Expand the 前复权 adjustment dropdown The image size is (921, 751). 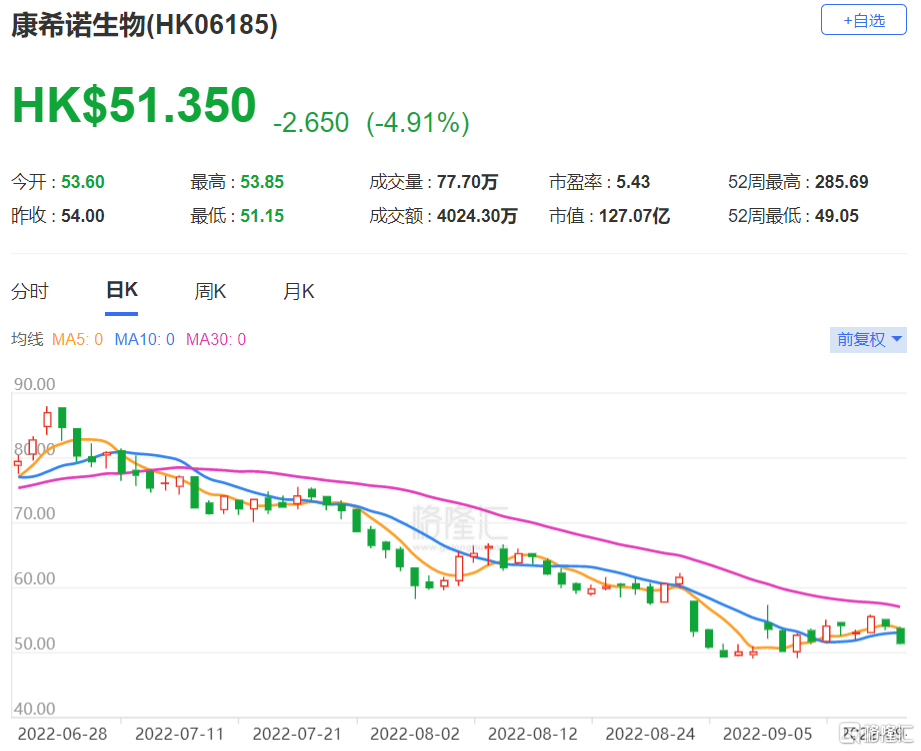868,339
